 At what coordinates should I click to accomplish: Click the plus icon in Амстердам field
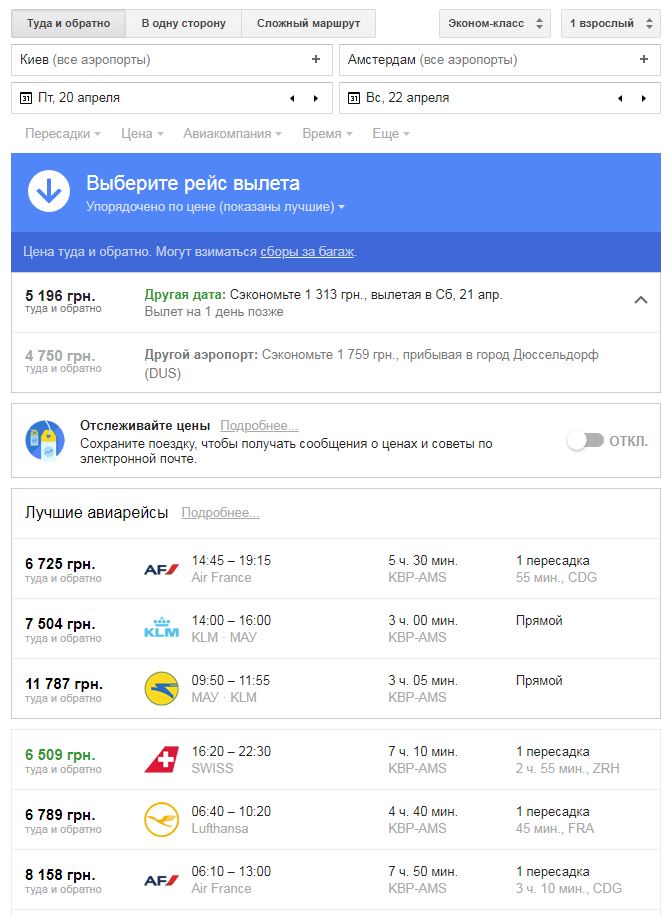[x=644, y=60]
